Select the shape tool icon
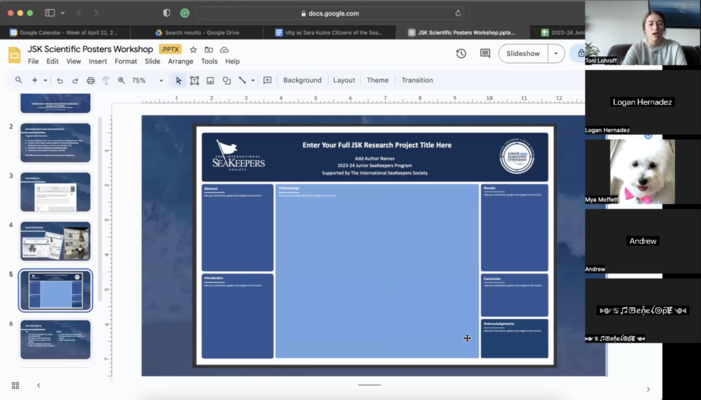 [x=227, y=80]
